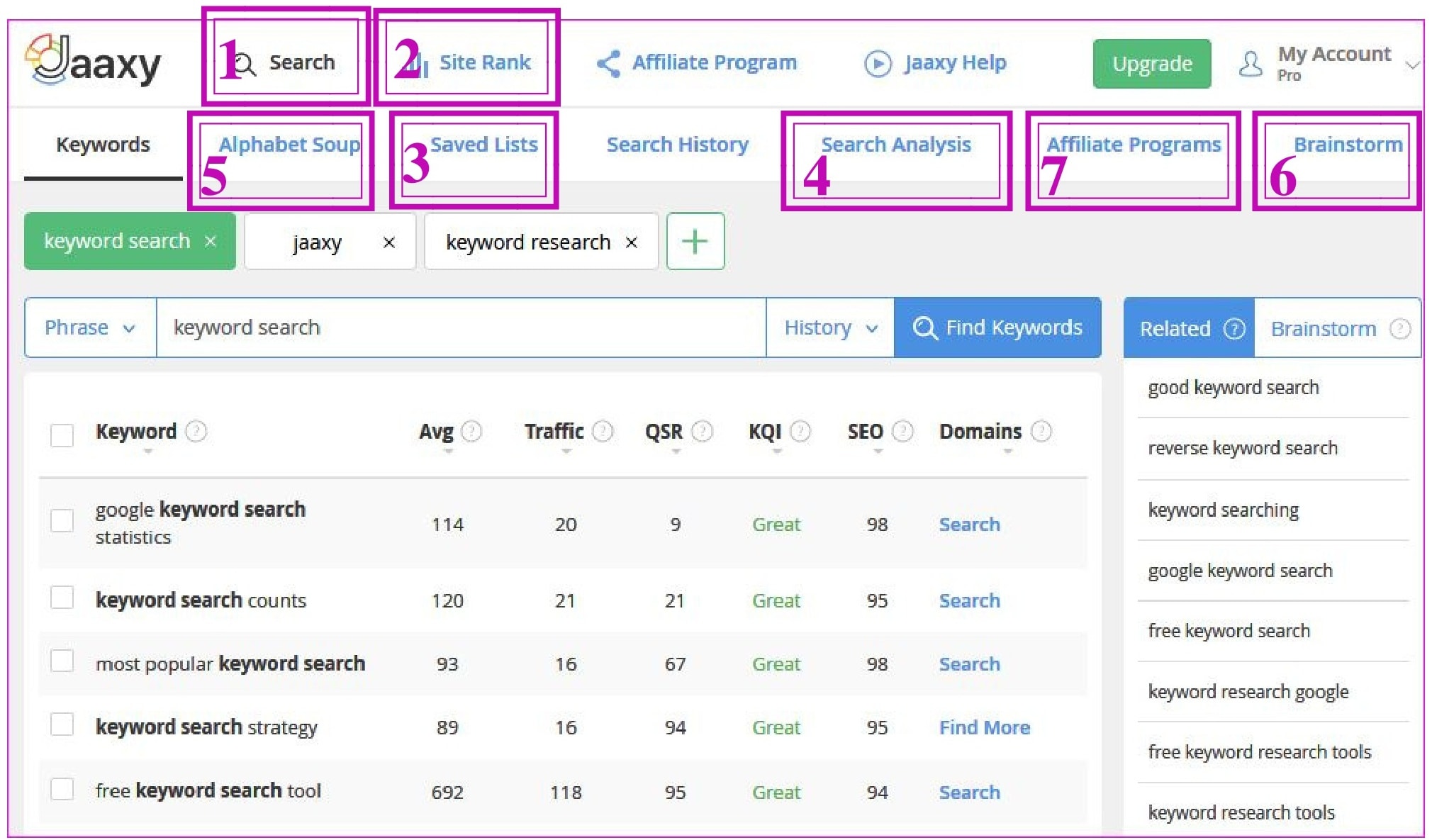1432x840 pixels.
Task: Sort by the KQI column arrow
Action: (x=777, y=452)
